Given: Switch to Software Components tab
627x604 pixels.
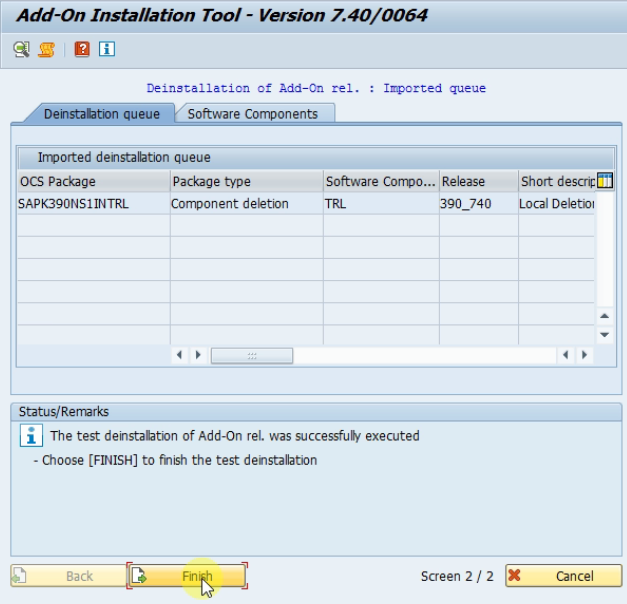Looking at the screenshot, I should pyautogui.click(x=253, y=114).
